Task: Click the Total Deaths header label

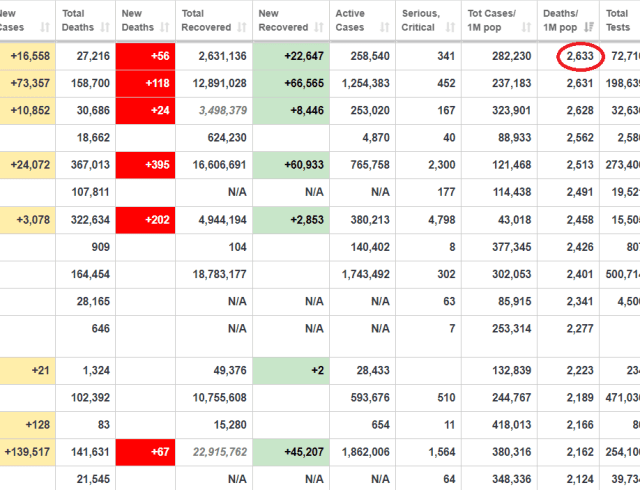Action: [x=78, y=20]
